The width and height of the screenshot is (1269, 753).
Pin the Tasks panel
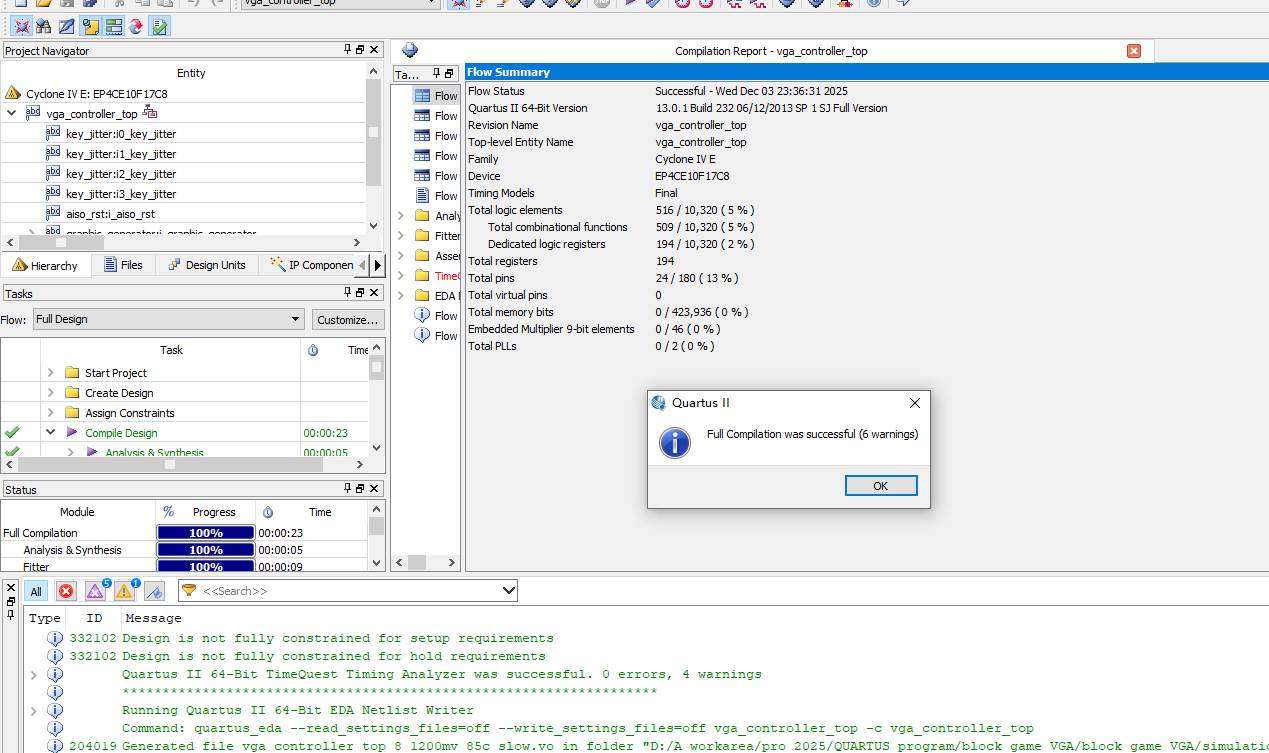(x=348, y=293)
